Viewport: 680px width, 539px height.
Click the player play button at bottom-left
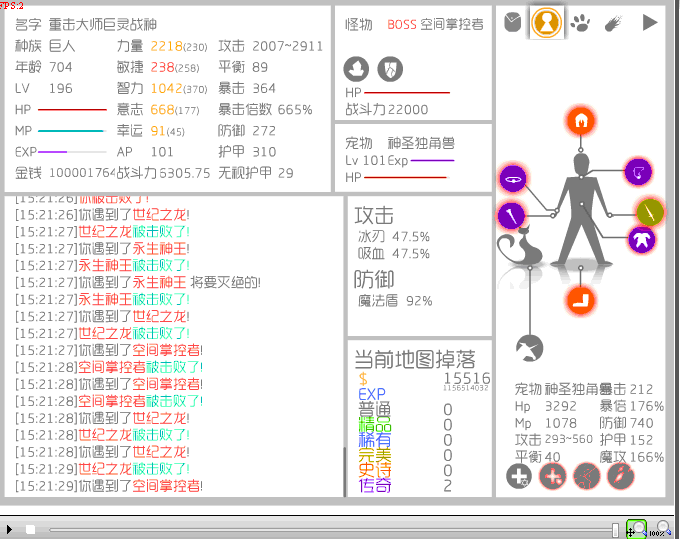click(9, 529)
